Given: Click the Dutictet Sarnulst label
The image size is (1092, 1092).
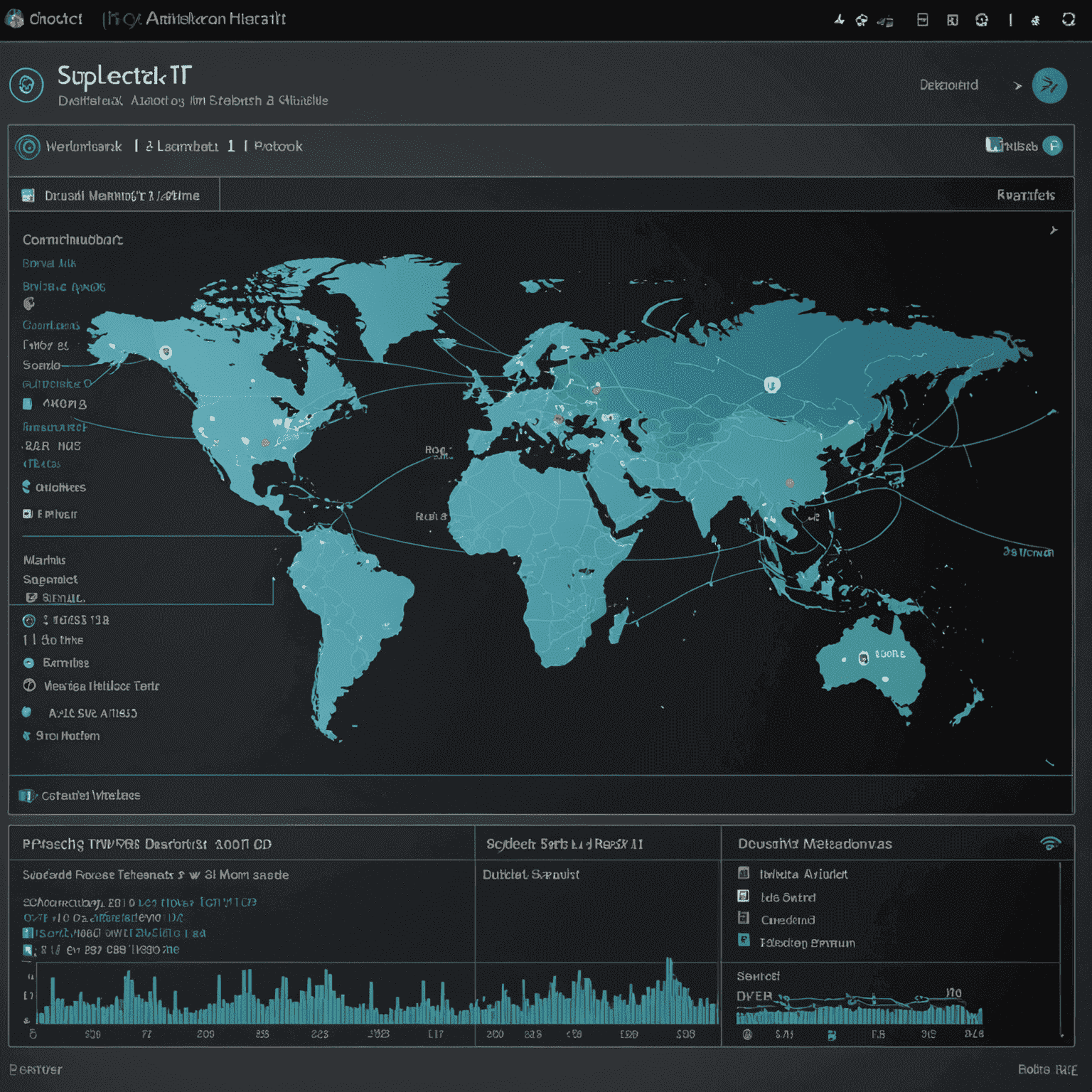Looking at the screenshot, I should click(x=530, y=874).
